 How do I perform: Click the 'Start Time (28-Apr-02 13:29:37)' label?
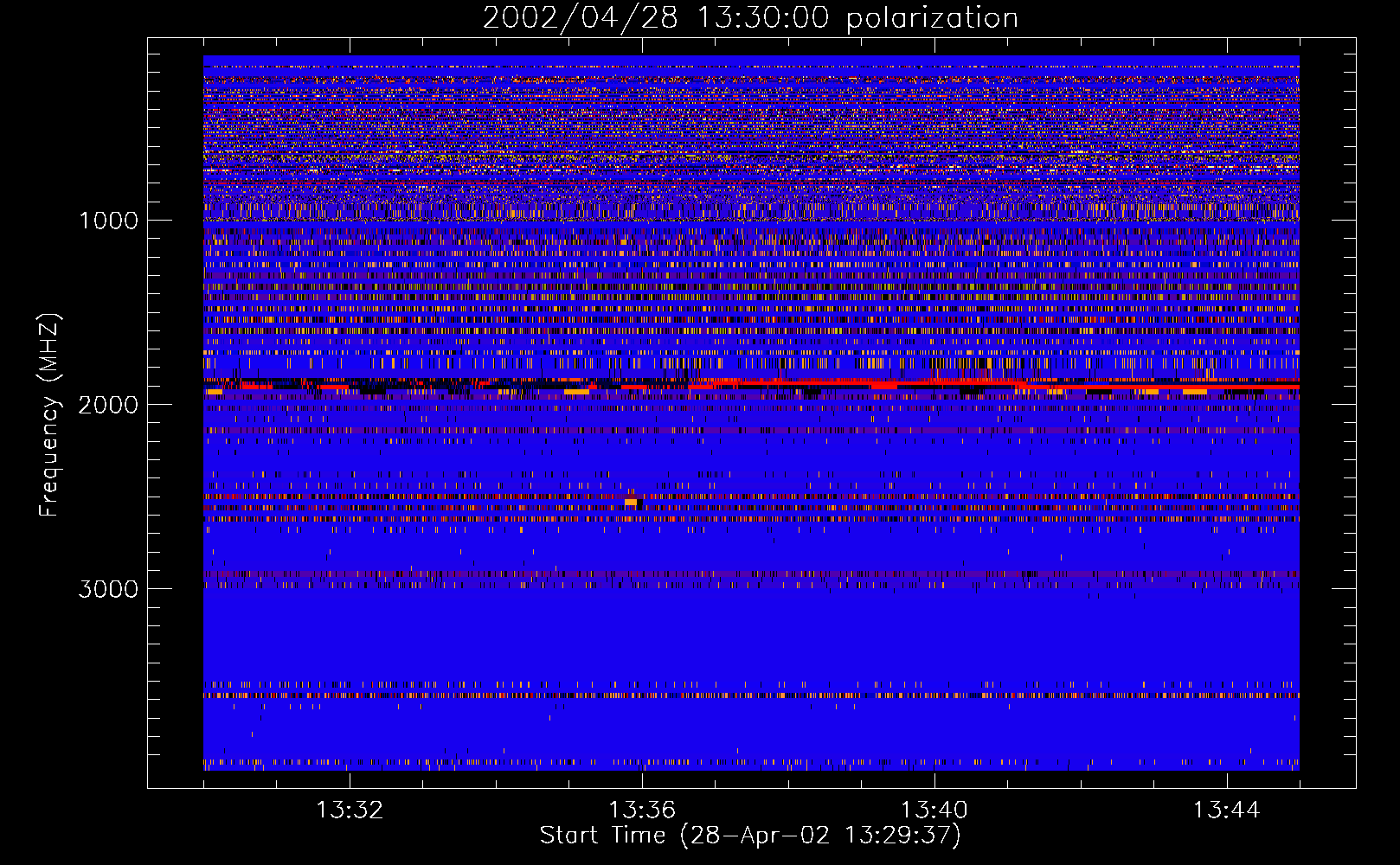750,836
